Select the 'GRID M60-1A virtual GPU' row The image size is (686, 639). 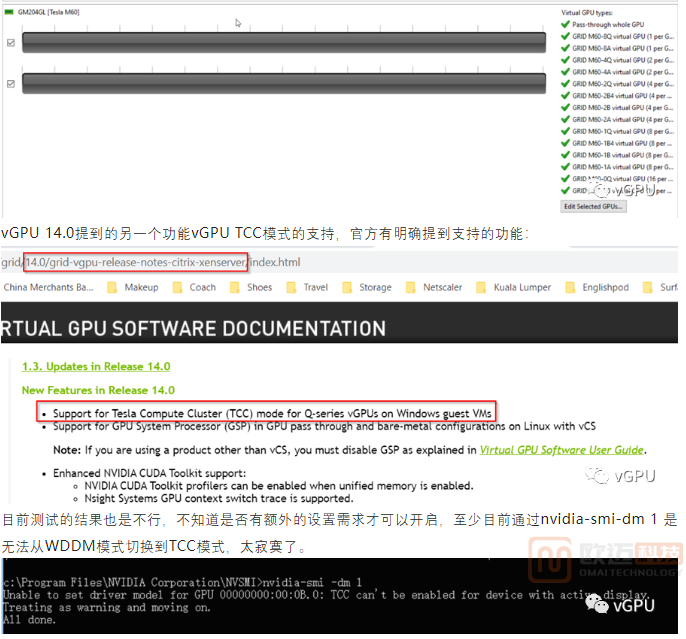point(618,167)
